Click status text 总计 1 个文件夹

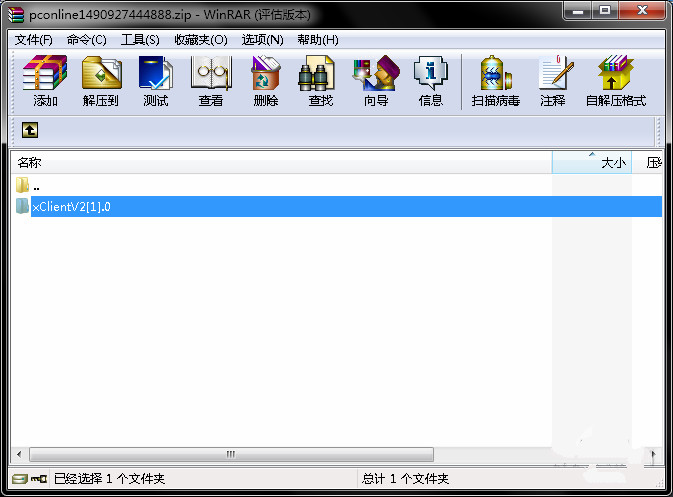405,479
